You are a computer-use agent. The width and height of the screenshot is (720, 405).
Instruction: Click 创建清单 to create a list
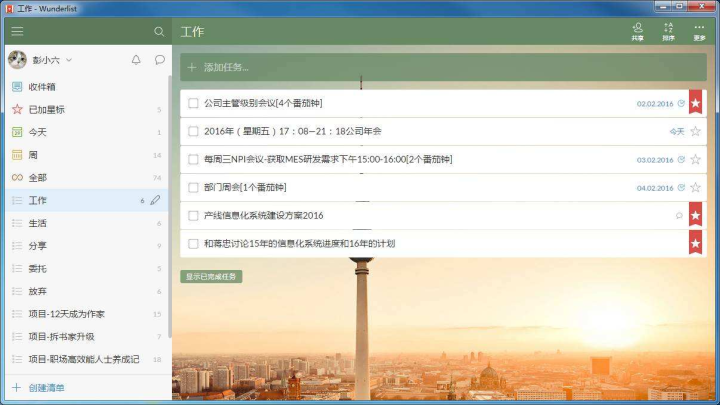pos(46,388)
